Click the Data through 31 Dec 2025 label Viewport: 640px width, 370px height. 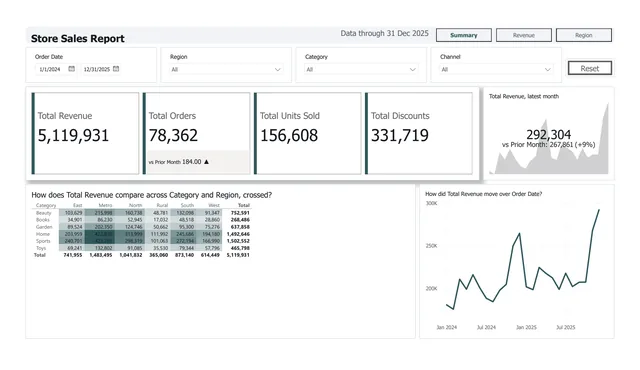tap(384, 33)
